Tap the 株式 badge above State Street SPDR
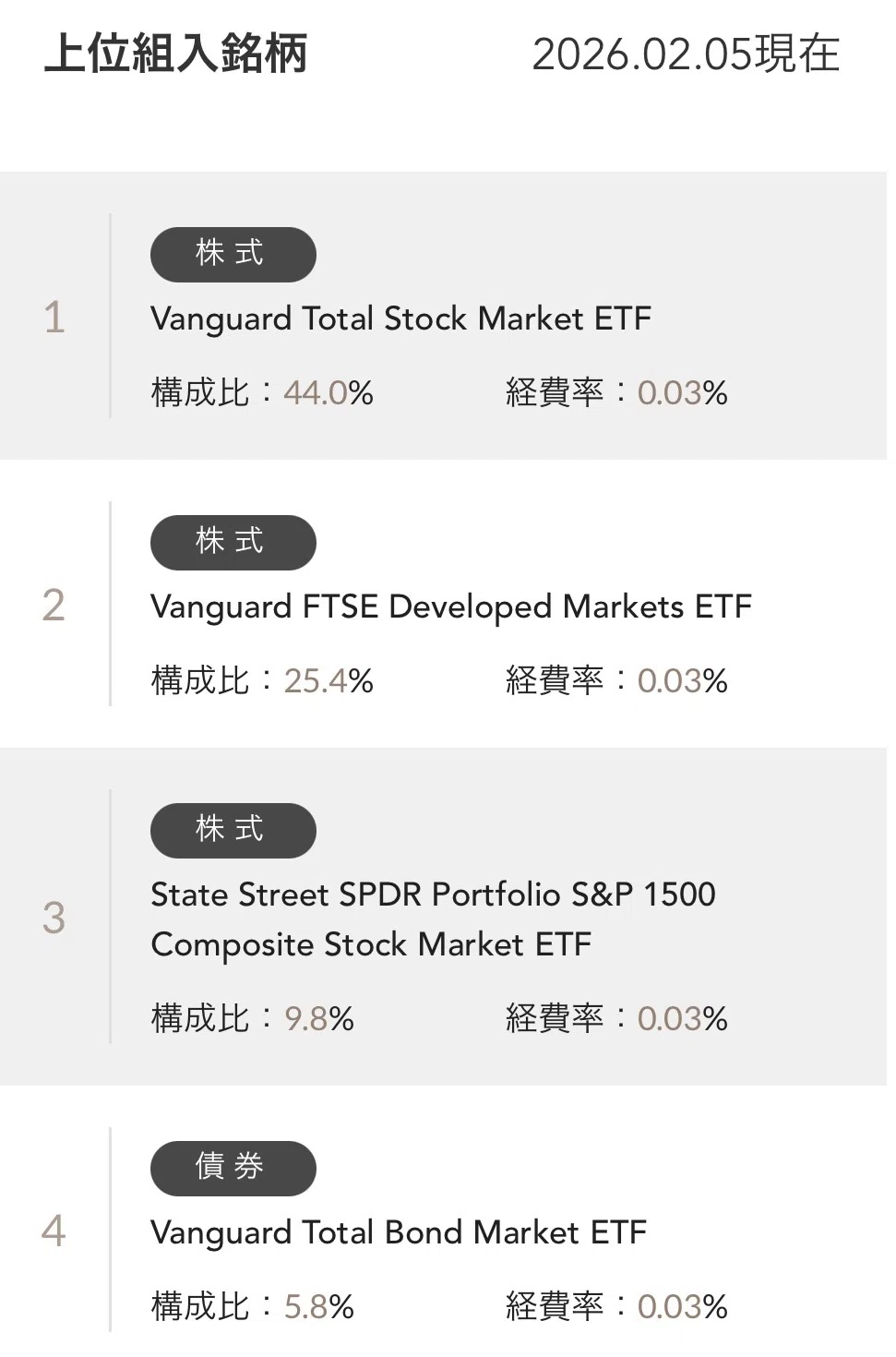The image size is (896, 1357). tap(233, 830)
